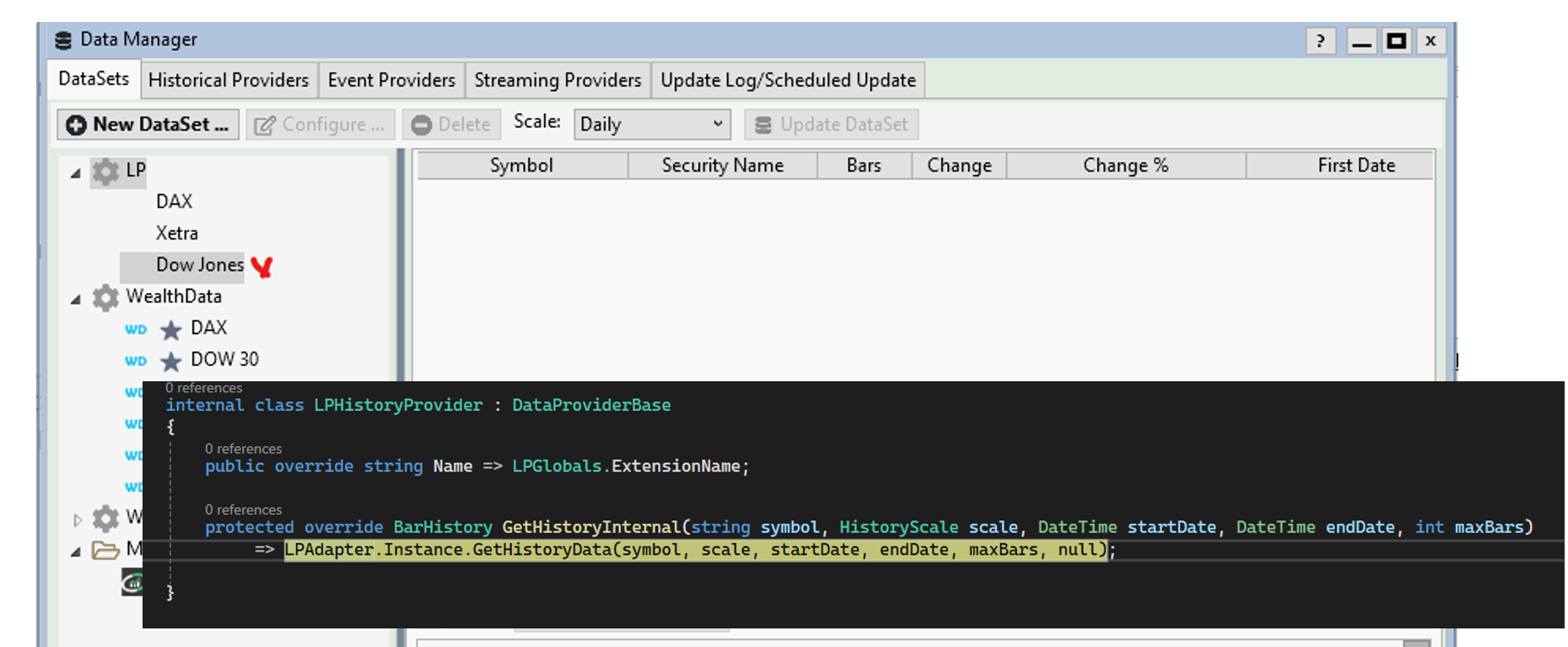Click the help question mark button
1568x647 pixels.
point(1321,40)
